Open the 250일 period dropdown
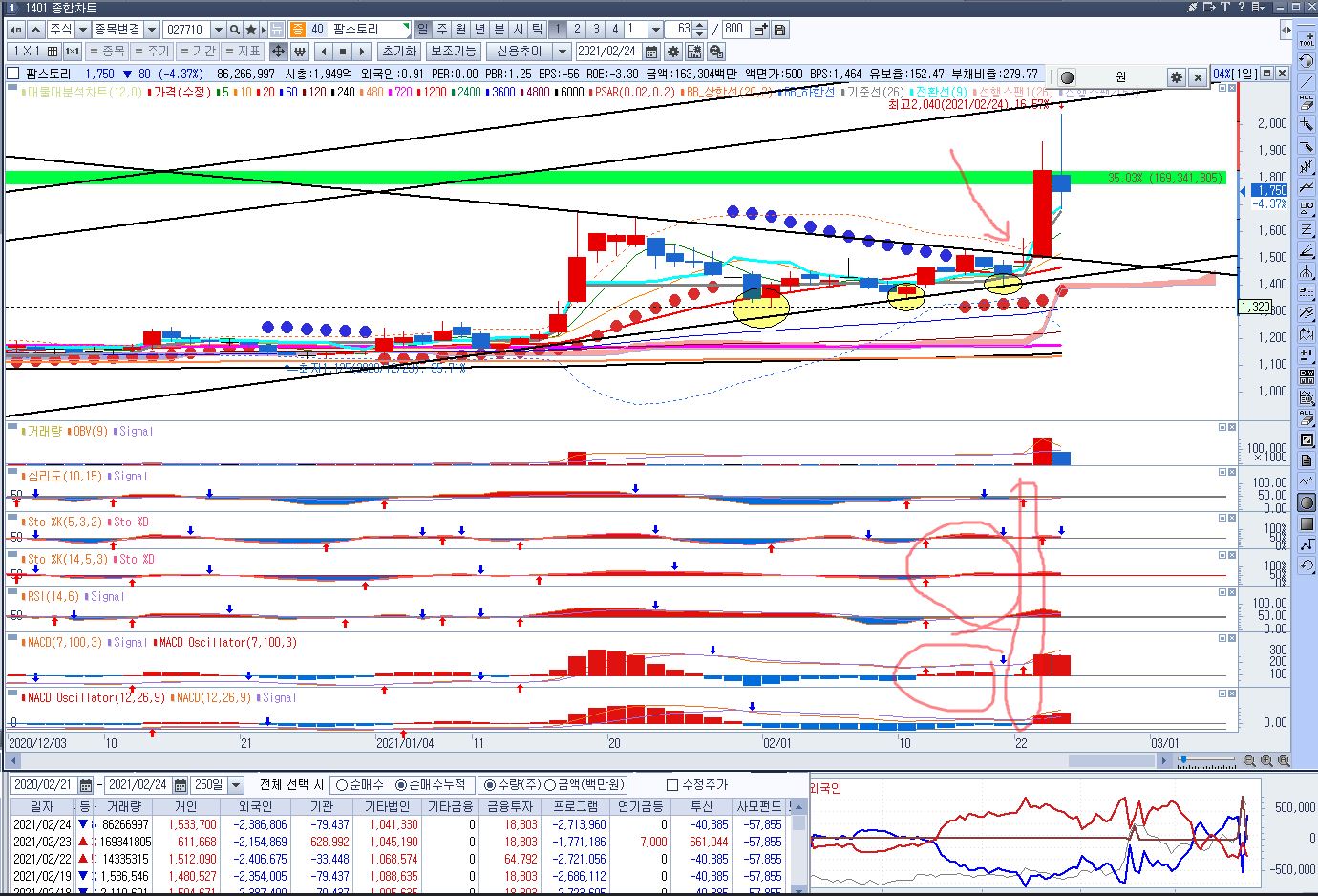This screenshot has height=896, width=1318. point(237,785)
